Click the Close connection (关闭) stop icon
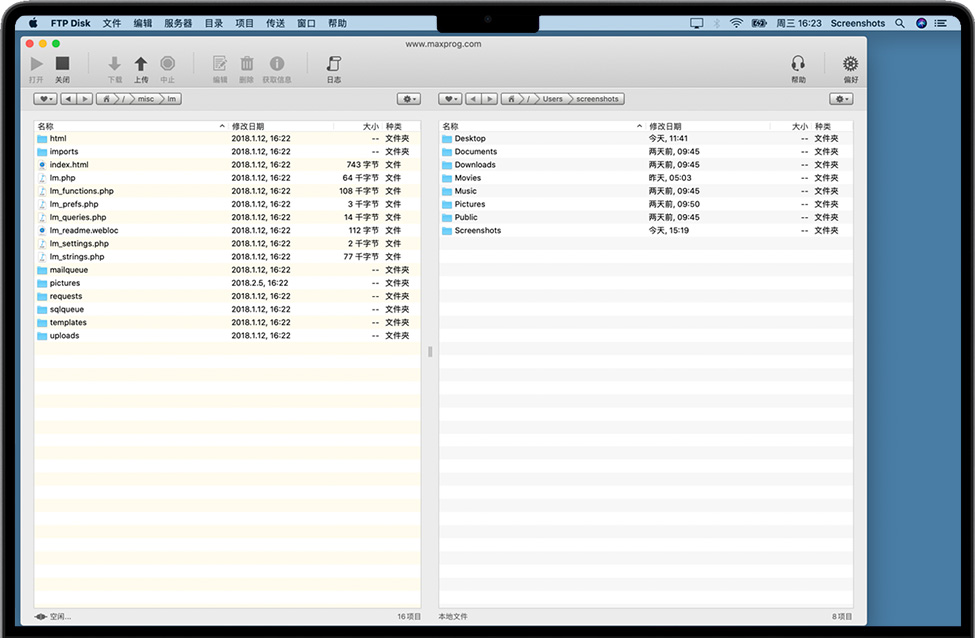The width and height of the screenshot is (975, 638). pos(62,64)
